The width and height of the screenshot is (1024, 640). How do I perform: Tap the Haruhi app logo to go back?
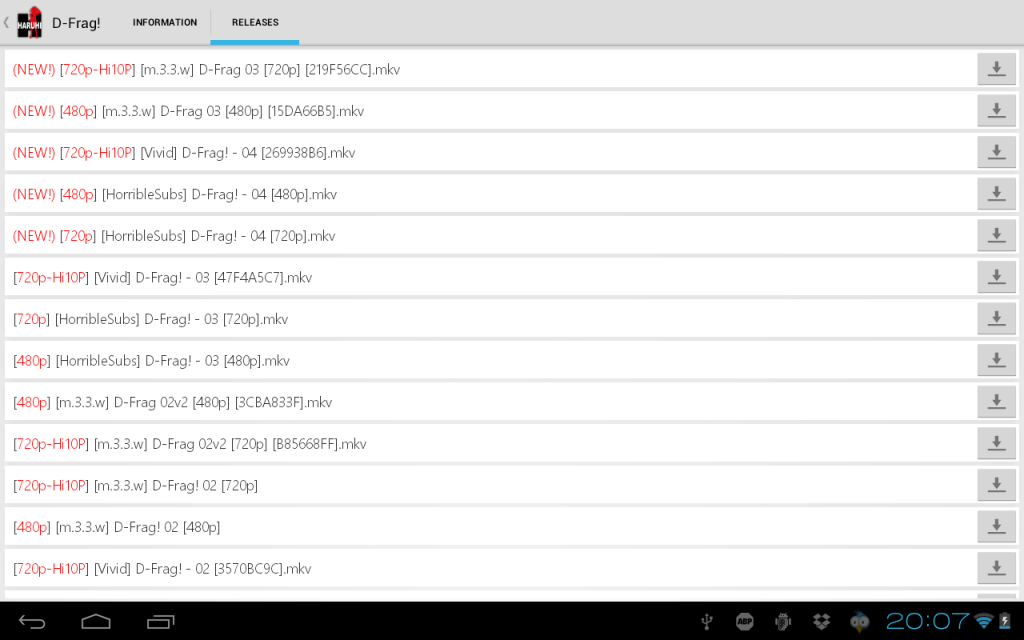[29, 22]
